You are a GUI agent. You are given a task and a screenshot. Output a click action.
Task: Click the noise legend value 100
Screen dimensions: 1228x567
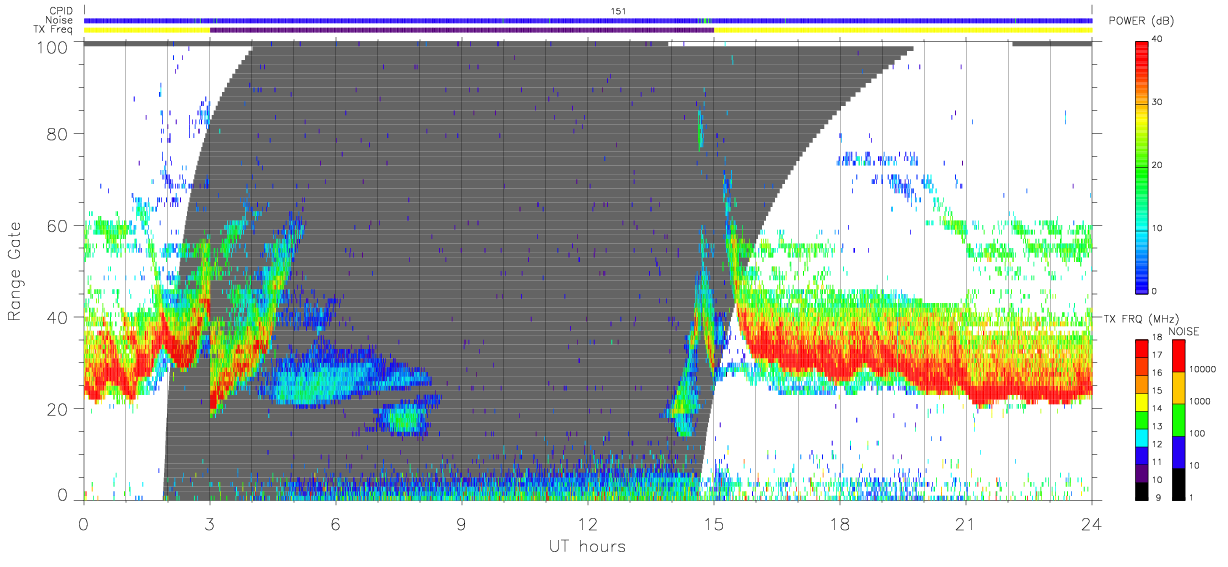point(1197,433)
